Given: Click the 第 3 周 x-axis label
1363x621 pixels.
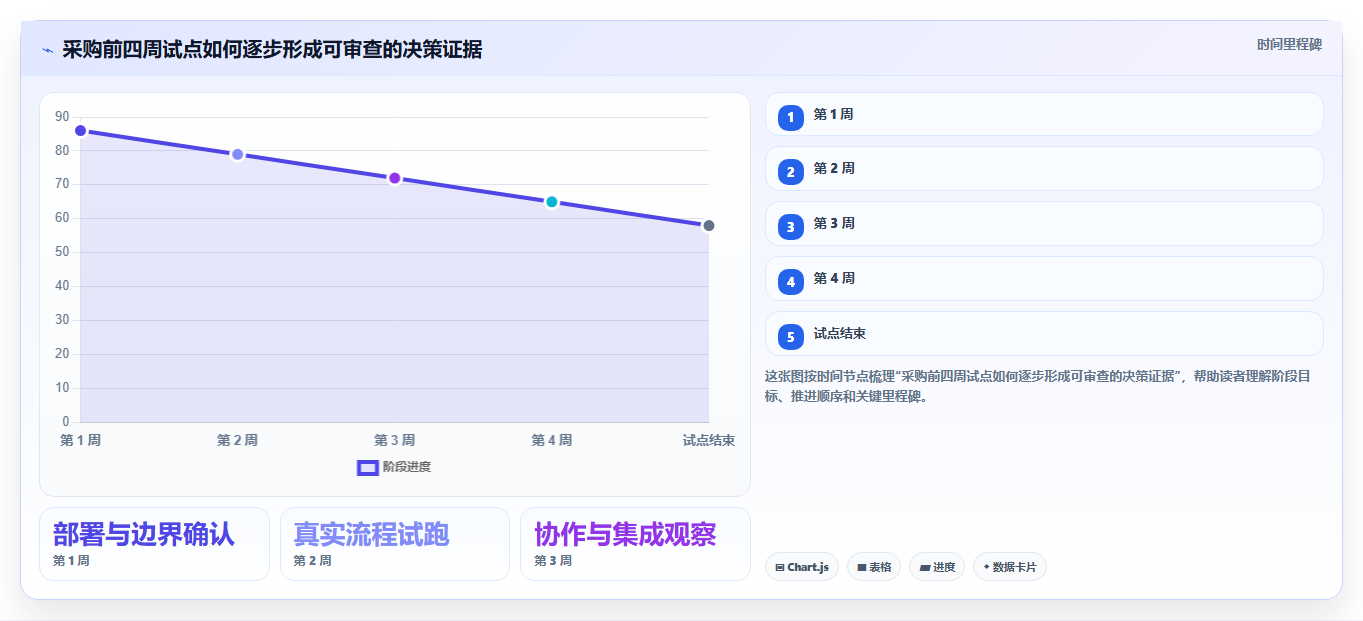Looking at the screenshot, I should (394, 440).
